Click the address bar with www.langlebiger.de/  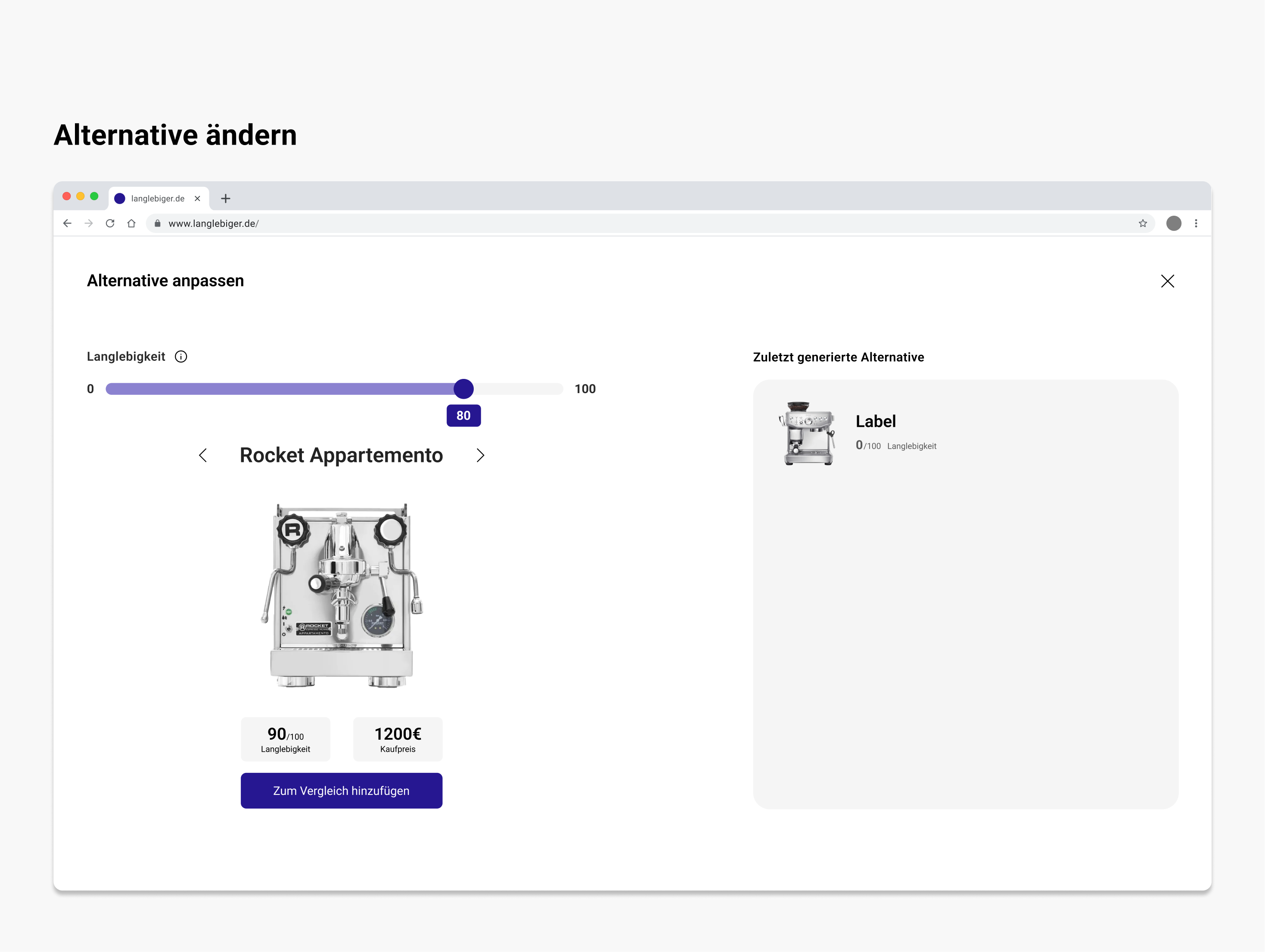point(629,223)
